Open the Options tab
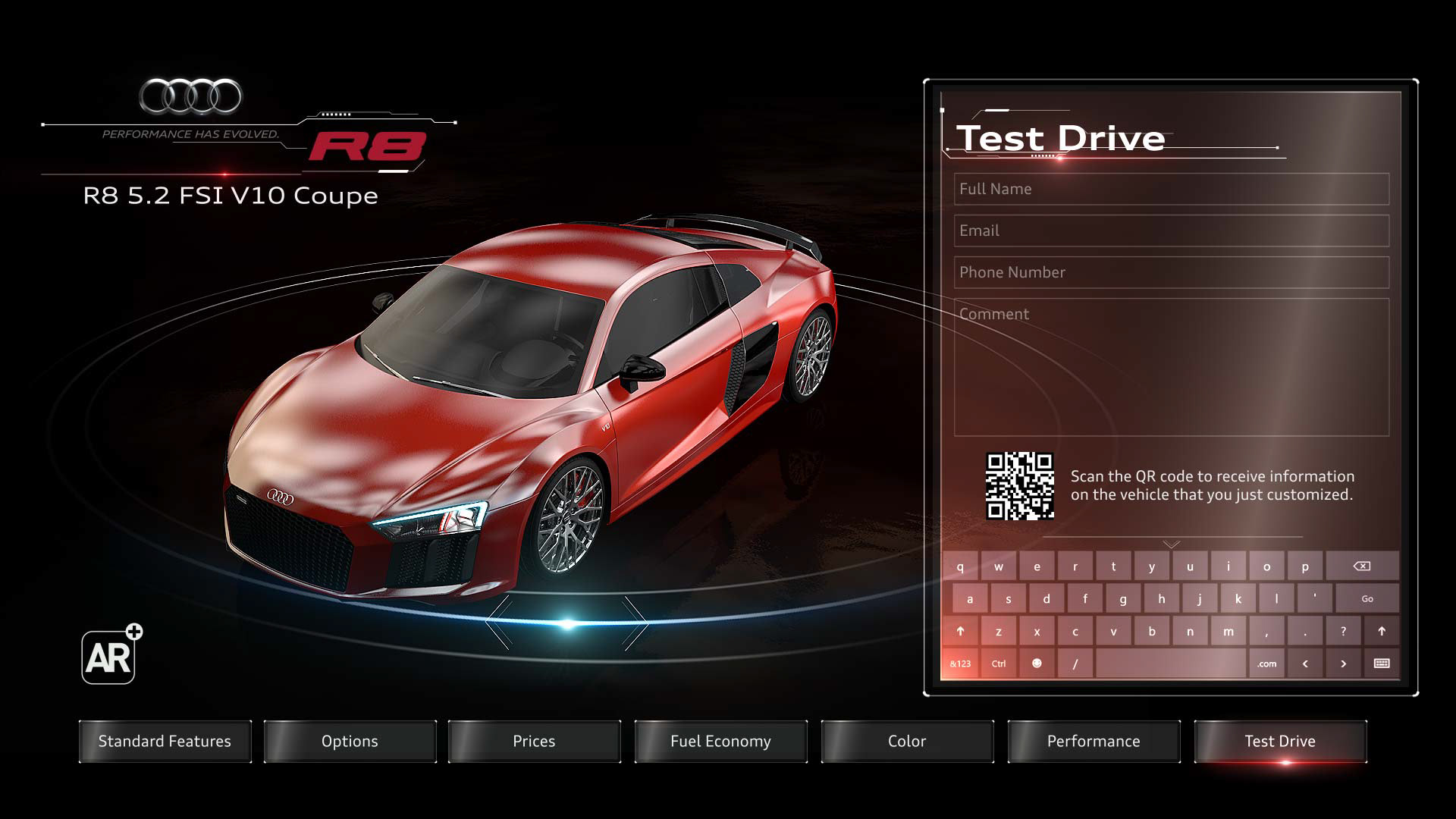 click(x=350, y=741)
